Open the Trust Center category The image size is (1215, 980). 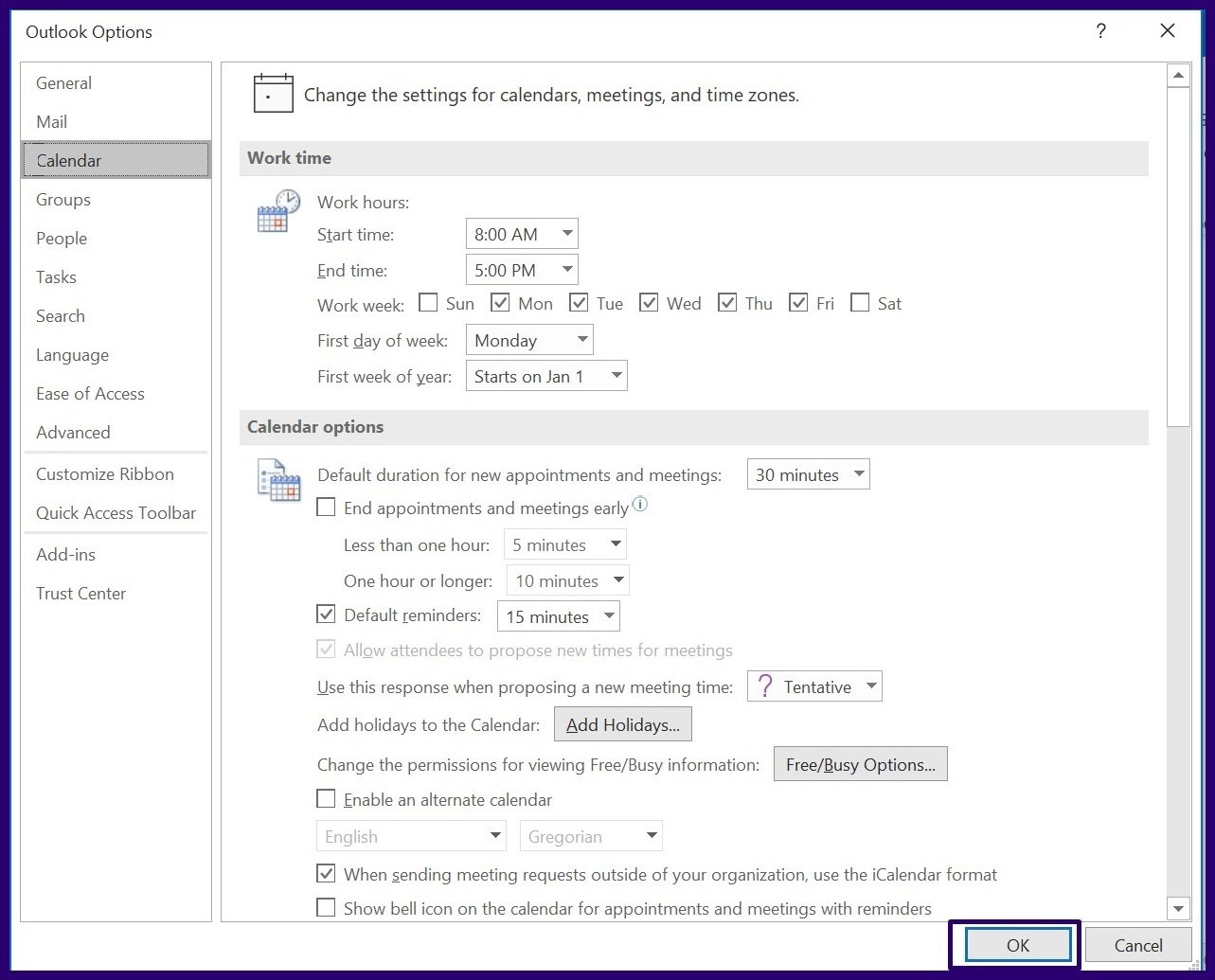[x=116, y=594]
